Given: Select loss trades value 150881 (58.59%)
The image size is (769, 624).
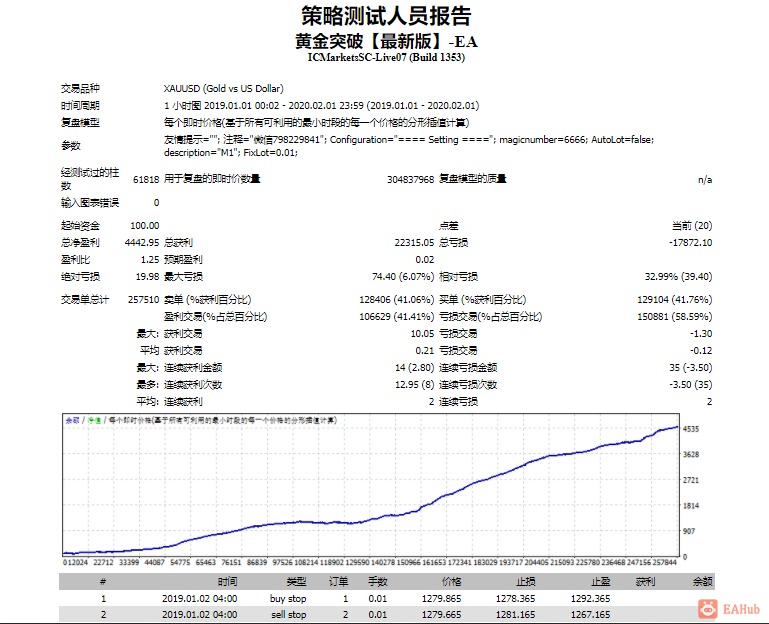Looking at the screenshot, I should (675, 317).
